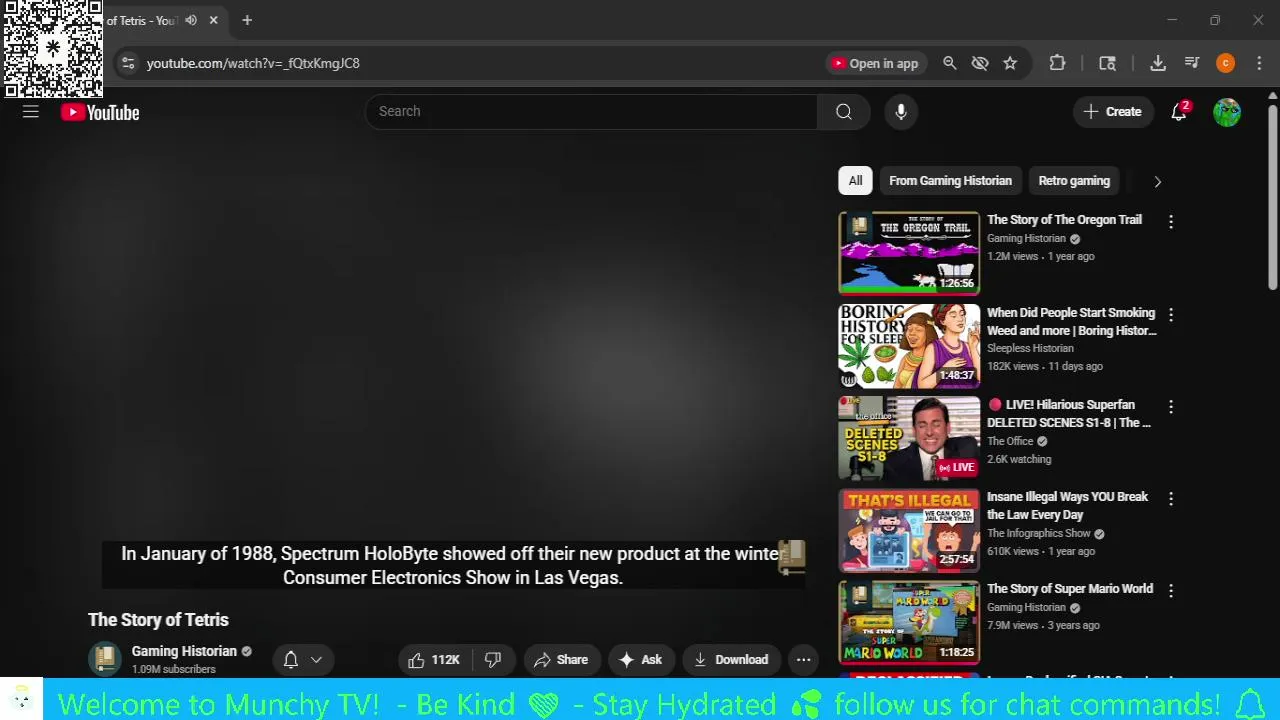Open options for When Did People Start Smoking video
The width and height of the screenshot is (1280, 720).
coord(1171,314)
